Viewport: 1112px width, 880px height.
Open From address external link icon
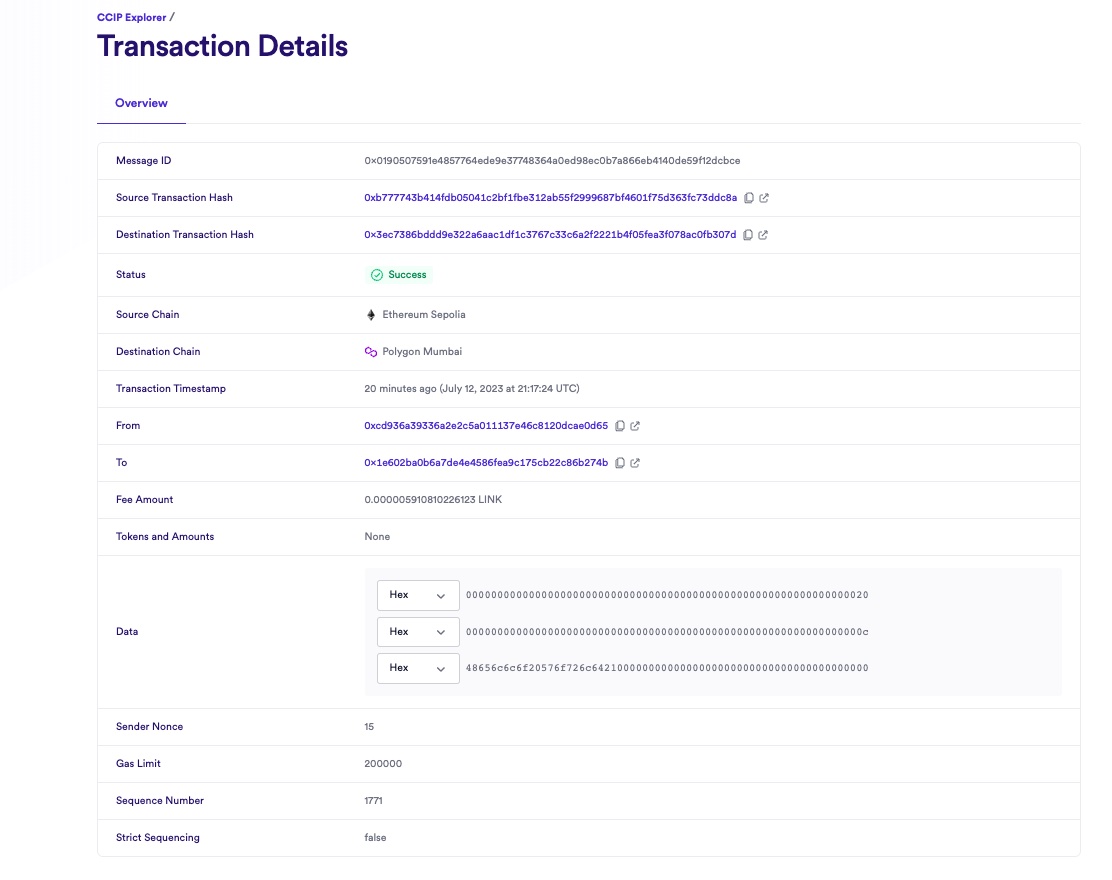click(635, 426)
